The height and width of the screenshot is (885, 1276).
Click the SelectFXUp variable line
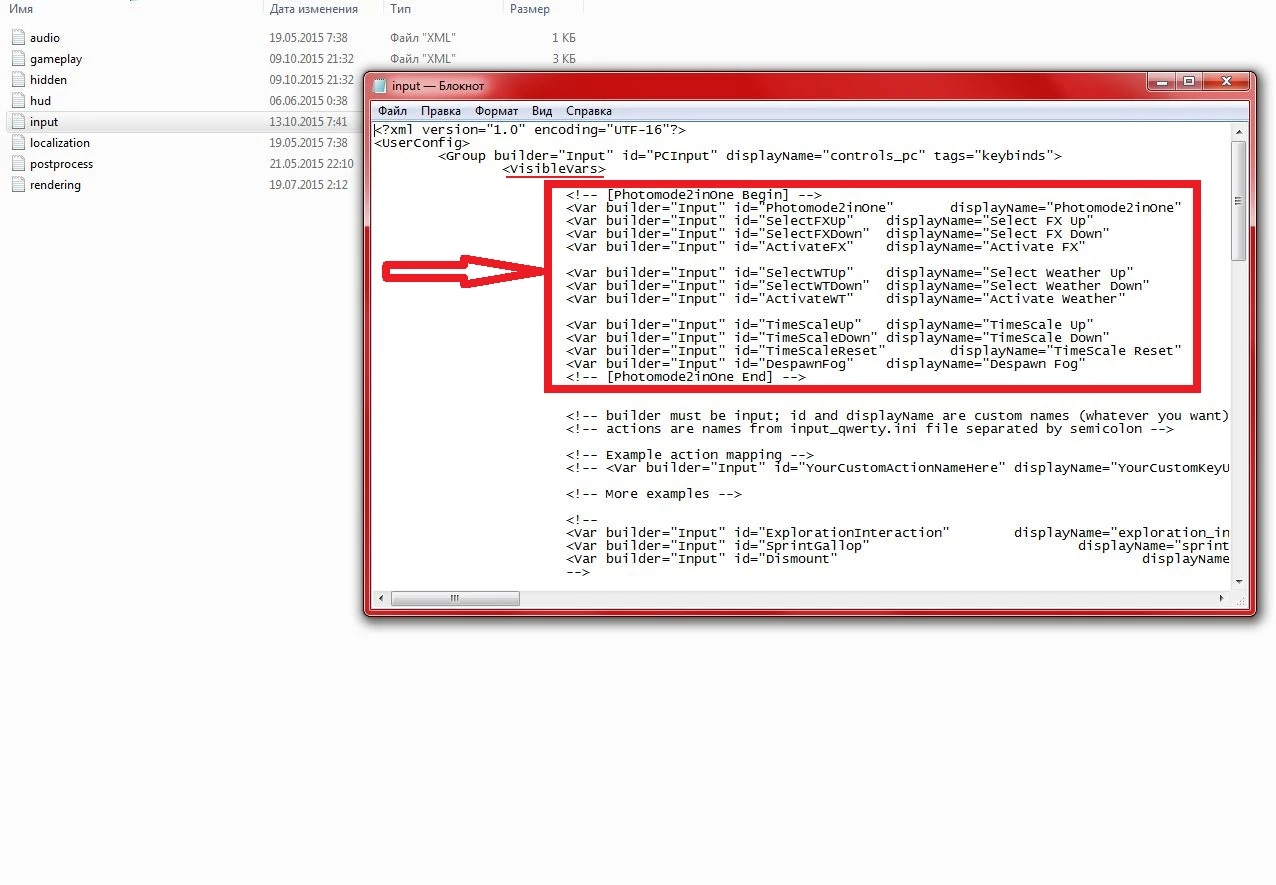[830, 221]
